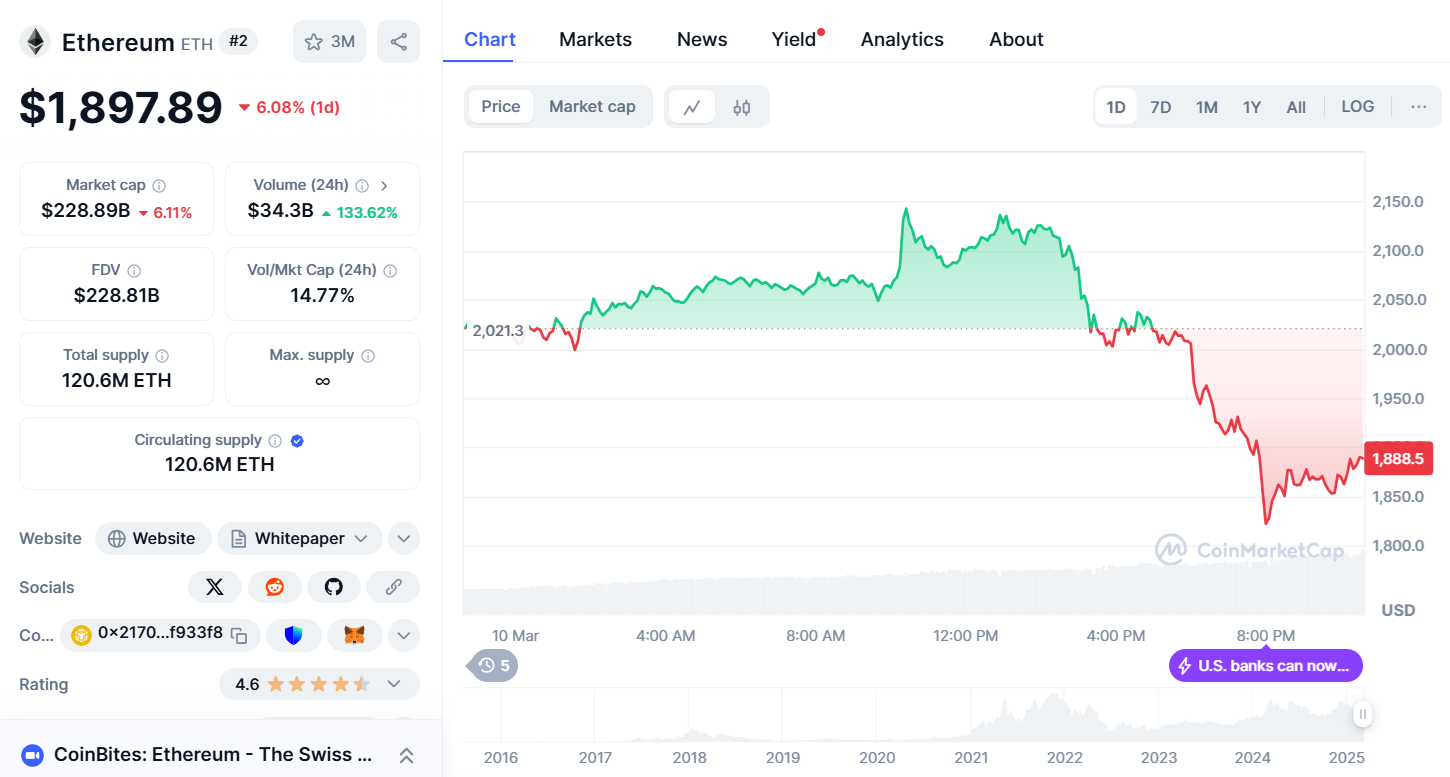Expand the CoinBites banner
The width and height of the screenshot is (1450, 777).
[x=407, y=755]
